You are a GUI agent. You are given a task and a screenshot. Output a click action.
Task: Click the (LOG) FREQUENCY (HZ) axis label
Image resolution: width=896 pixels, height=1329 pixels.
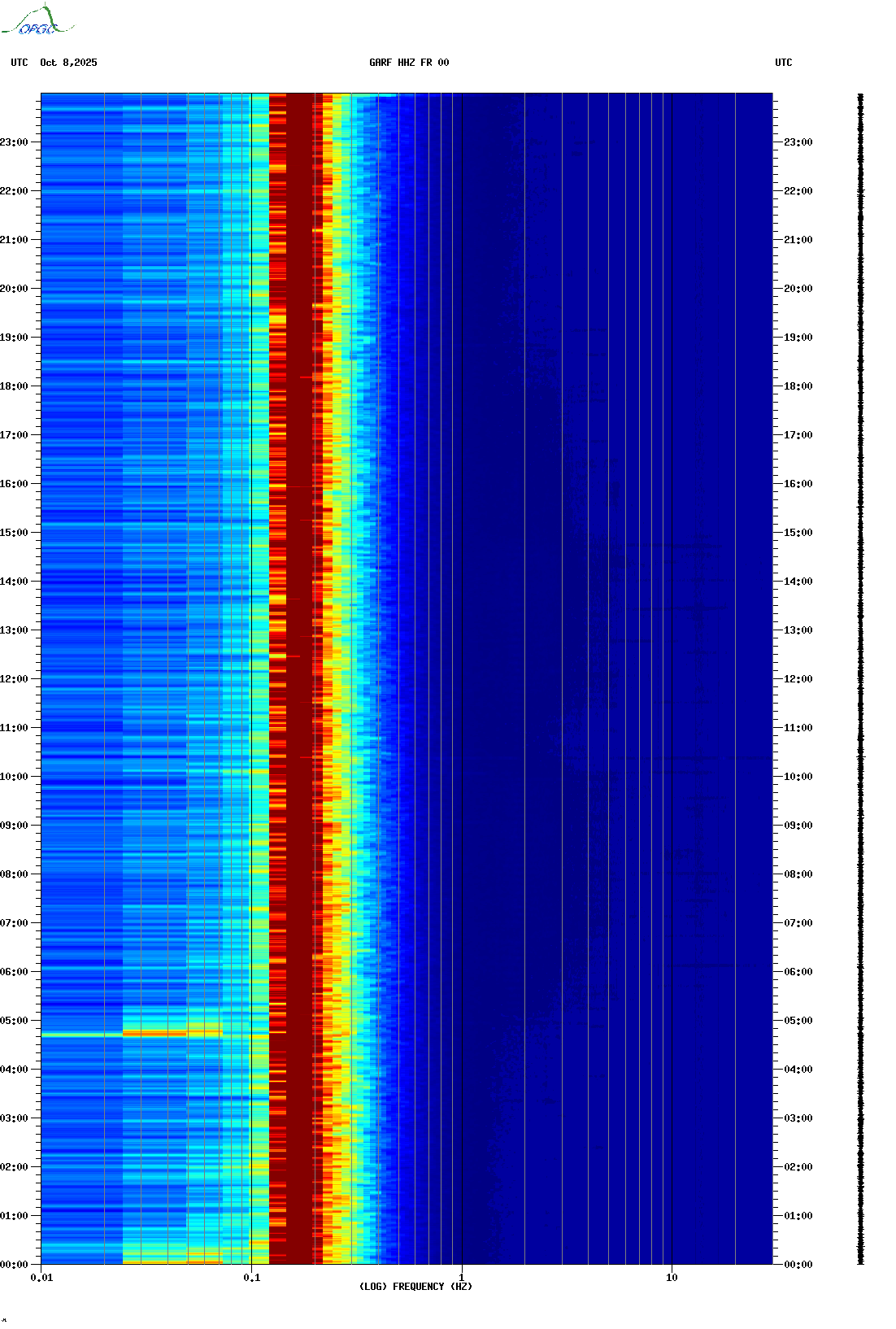[x=415, y=1286]
